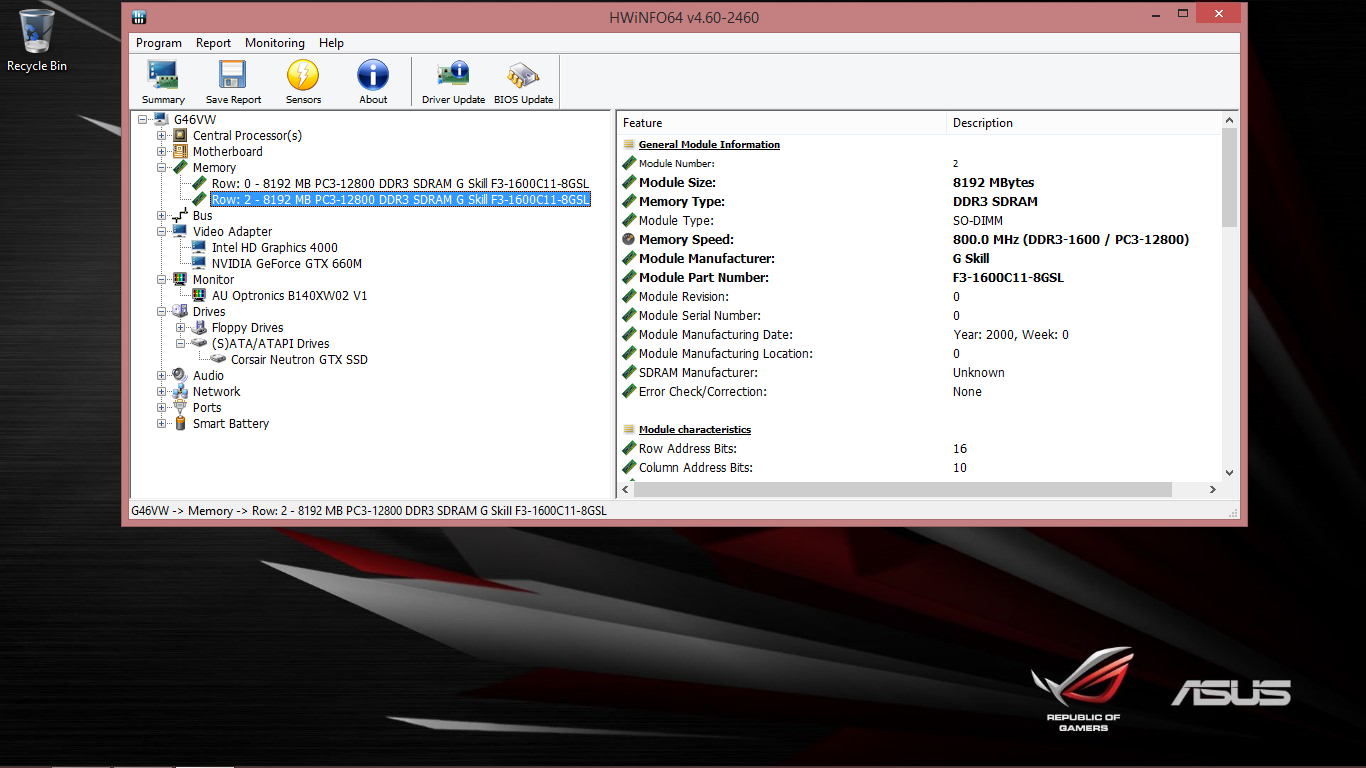1366x768 pixels.
Task: Click the Smart Battery icon in tree
Action: pyautogui.click(x=180, y=423)
